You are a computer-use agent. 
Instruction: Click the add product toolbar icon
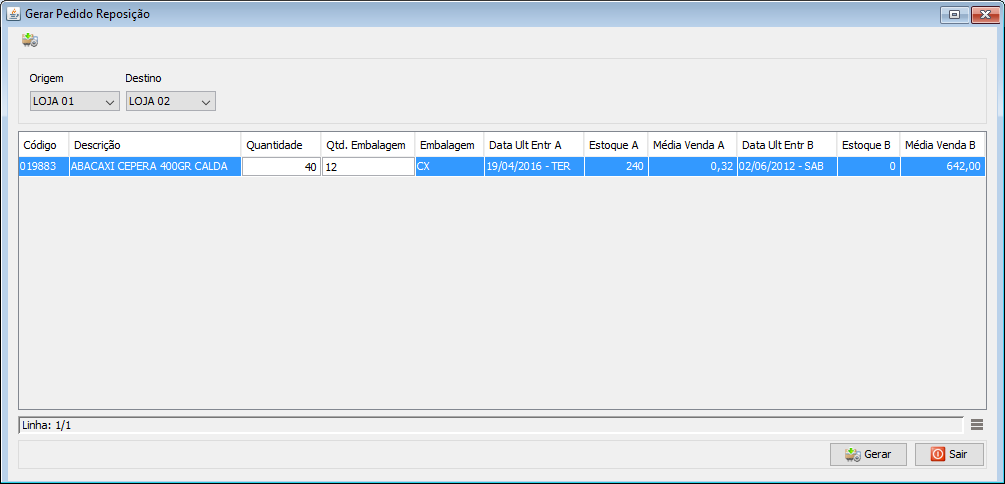(x=30, y=41)
